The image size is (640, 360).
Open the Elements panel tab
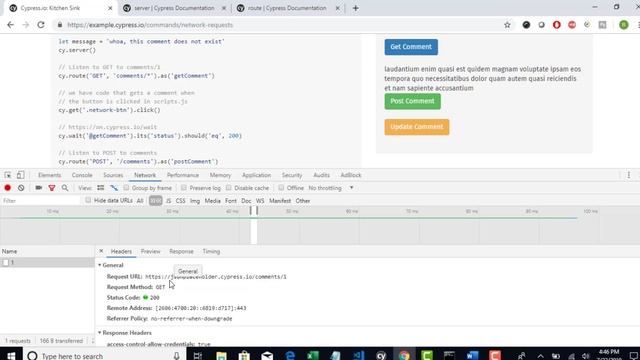[49, 175]
